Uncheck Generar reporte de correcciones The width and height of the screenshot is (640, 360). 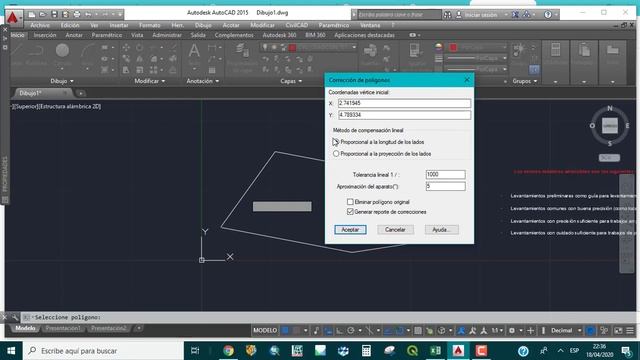coord(350,212)
